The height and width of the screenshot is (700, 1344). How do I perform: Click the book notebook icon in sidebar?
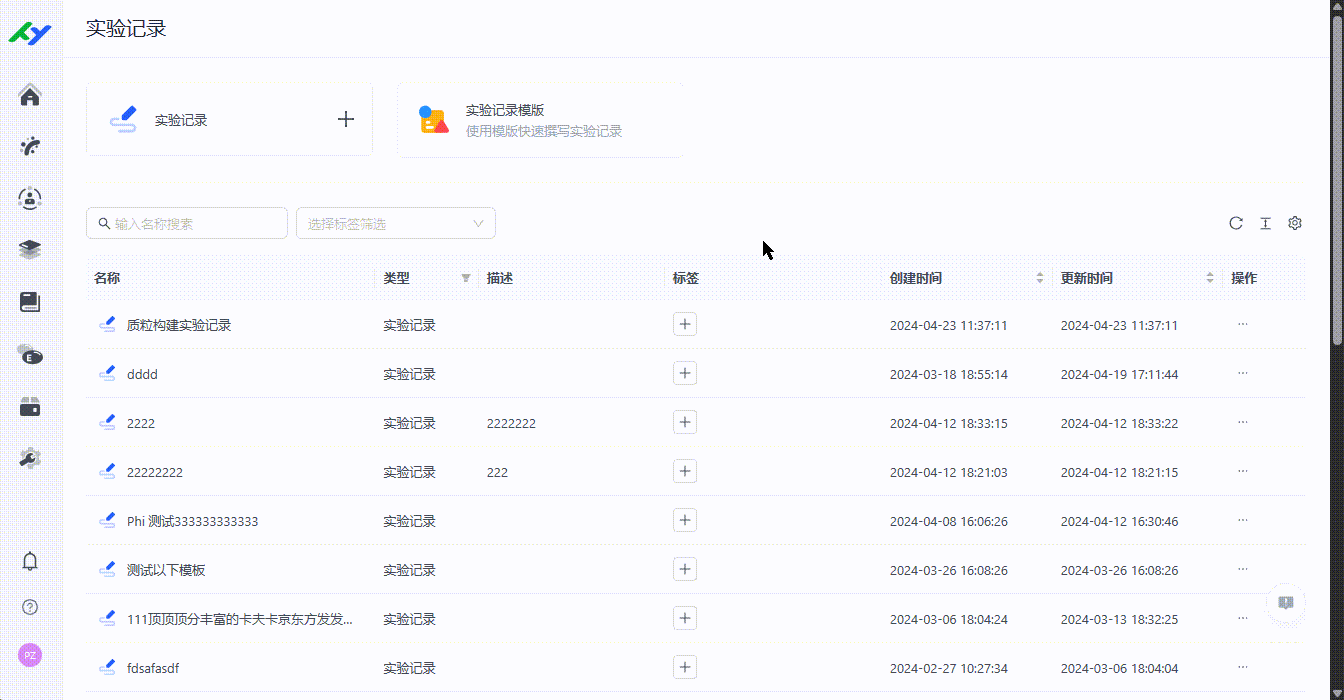coord(30,302)
